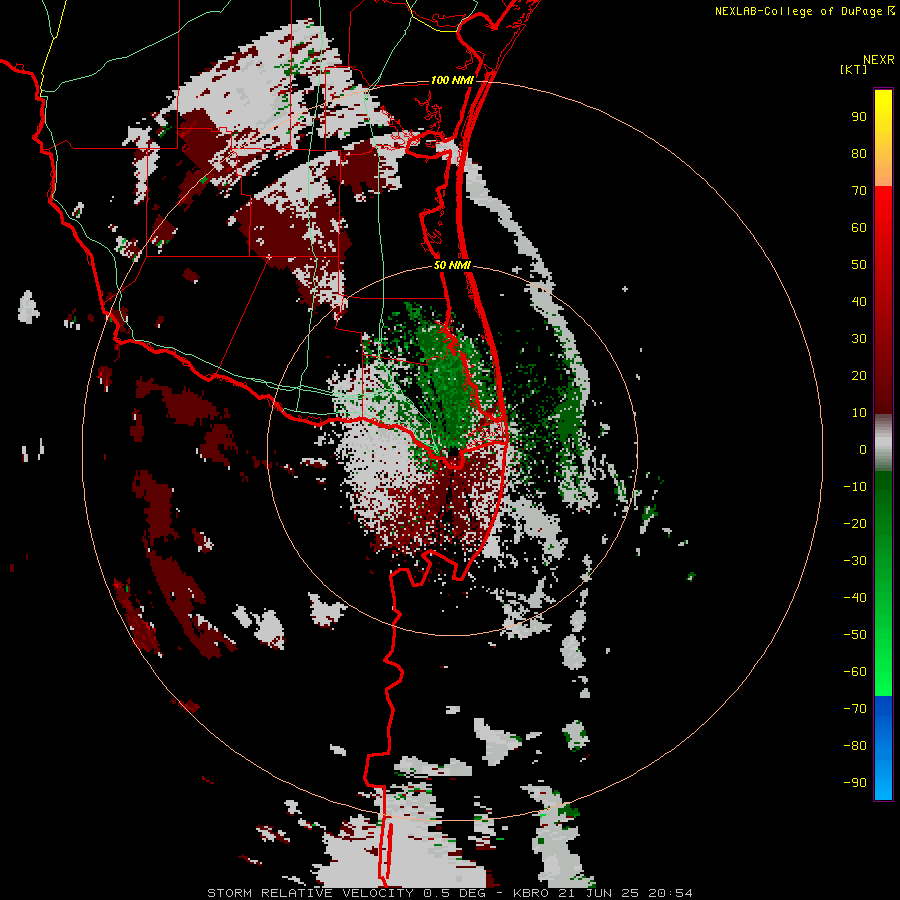Click the Storm Relative Velocity KBRO caption text
This screenshot has width=900, height=900.
coord(449,893)
